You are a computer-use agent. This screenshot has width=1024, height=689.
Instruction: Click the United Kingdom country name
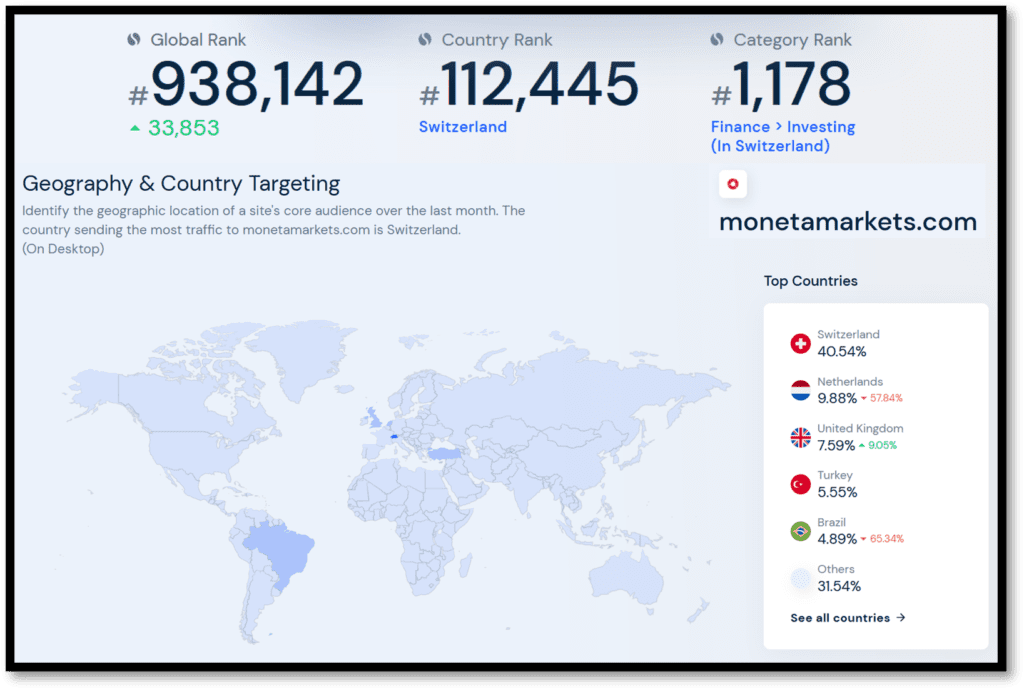click(860, 428)
